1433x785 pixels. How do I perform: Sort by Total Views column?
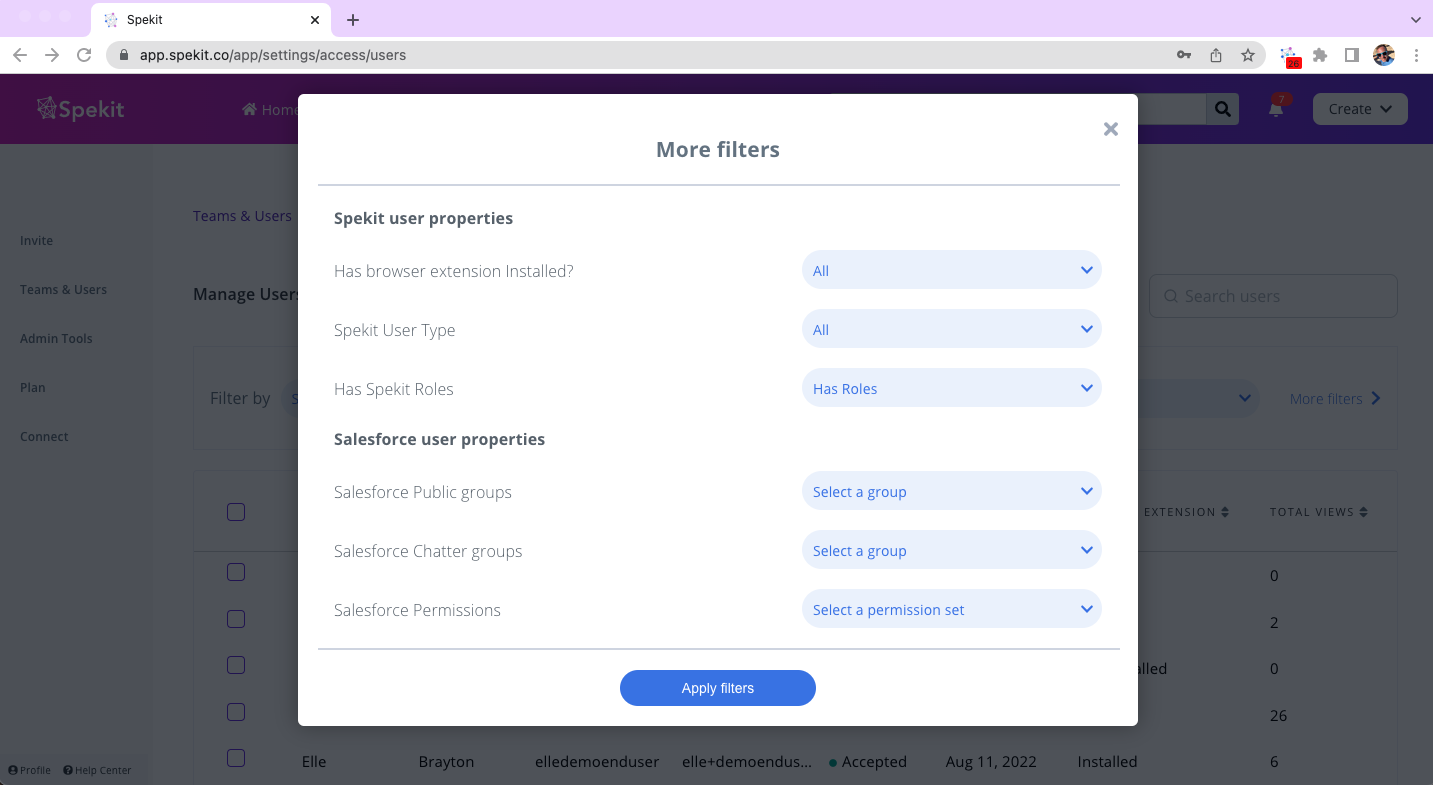click(1318, 512)
